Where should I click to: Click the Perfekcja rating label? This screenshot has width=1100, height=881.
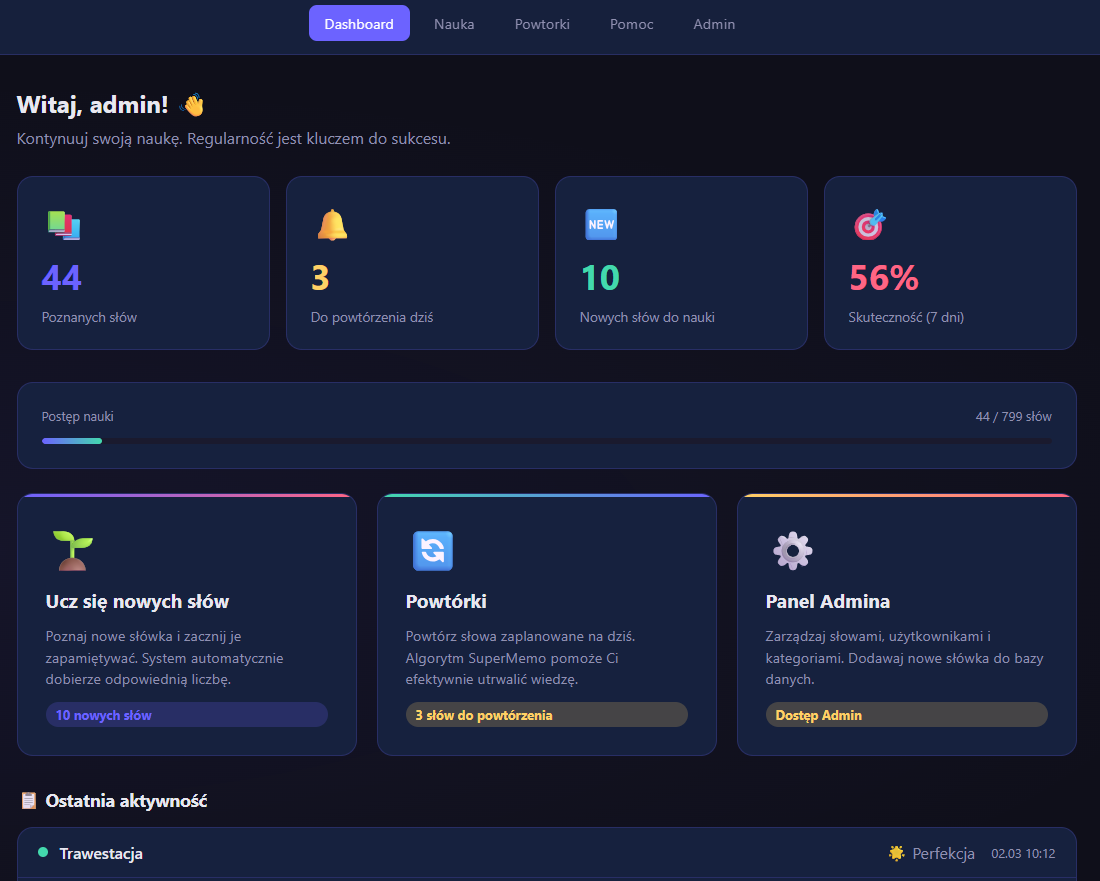point(943,854)
